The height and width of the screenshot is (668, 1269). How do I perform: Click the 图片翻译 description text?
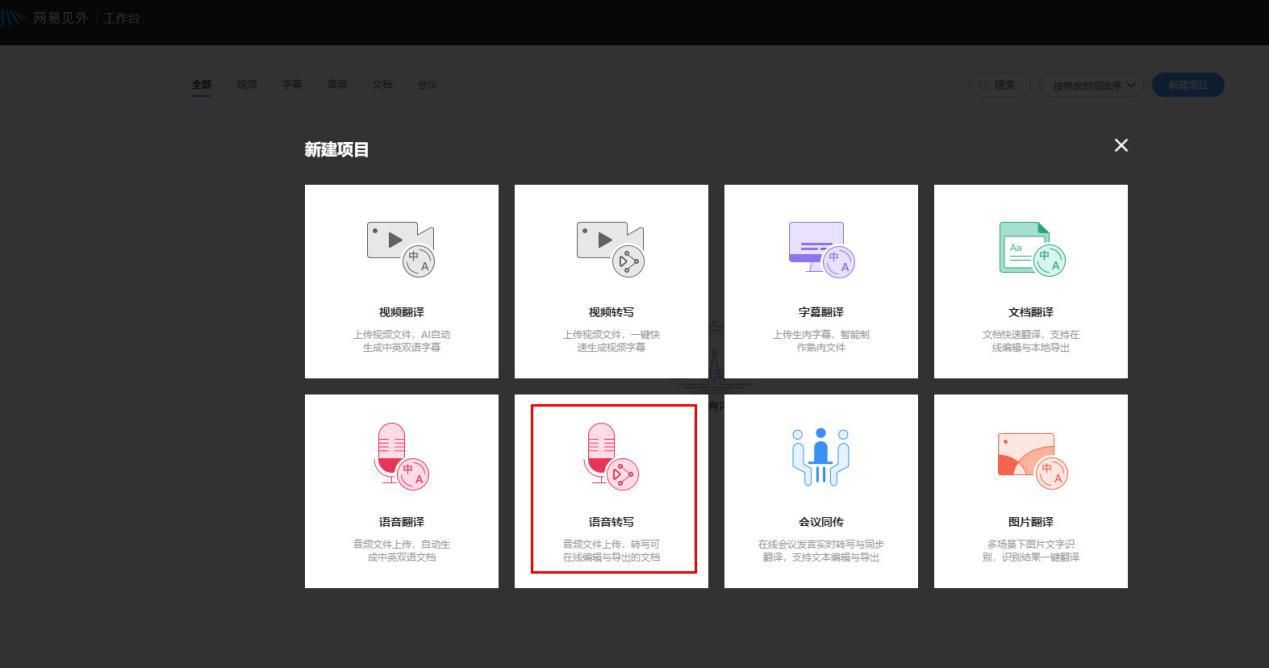[1031, 550]
